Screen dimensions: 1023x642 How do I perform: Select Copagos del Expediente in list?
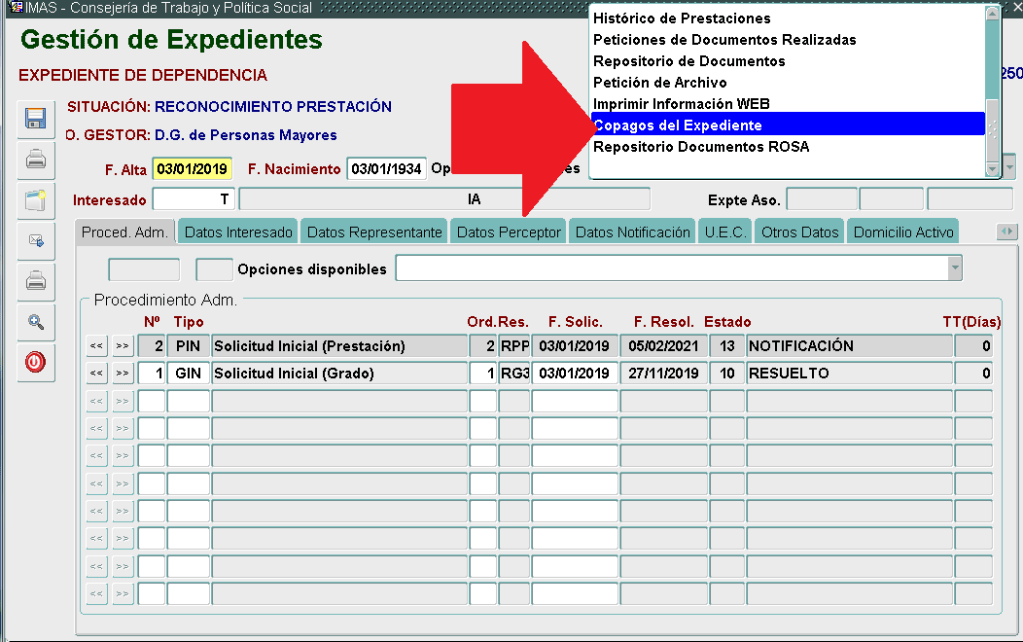(677, 125)
